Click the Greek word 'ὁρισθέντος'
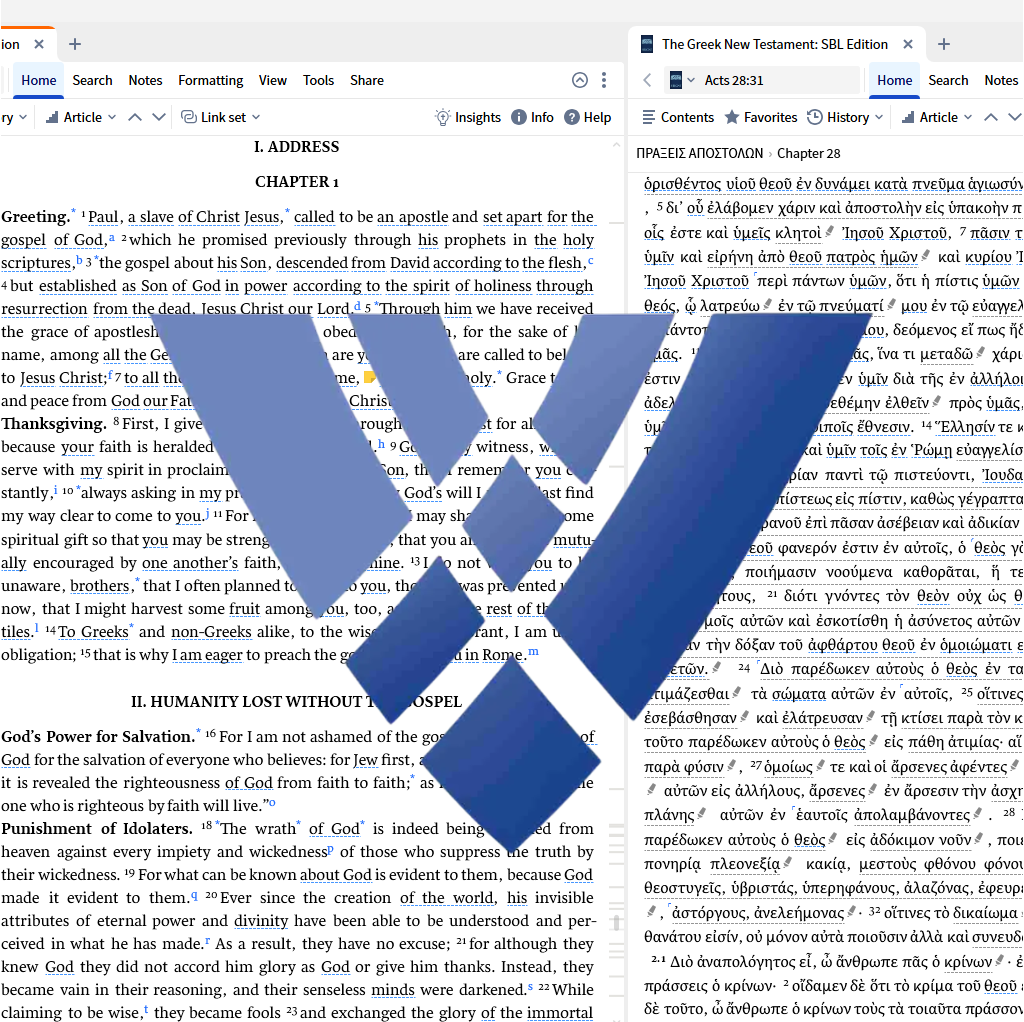The width and height of the screenshot is (1024, 1022). (682, 184)
